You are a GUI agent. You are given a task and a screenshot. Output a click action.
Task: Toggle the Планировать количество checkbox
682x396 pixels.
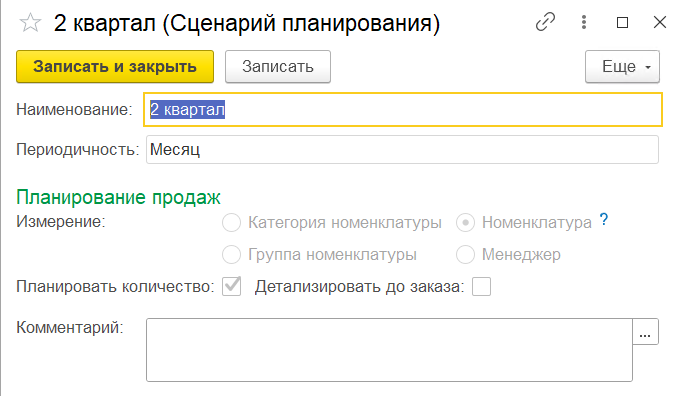(231, 287)
